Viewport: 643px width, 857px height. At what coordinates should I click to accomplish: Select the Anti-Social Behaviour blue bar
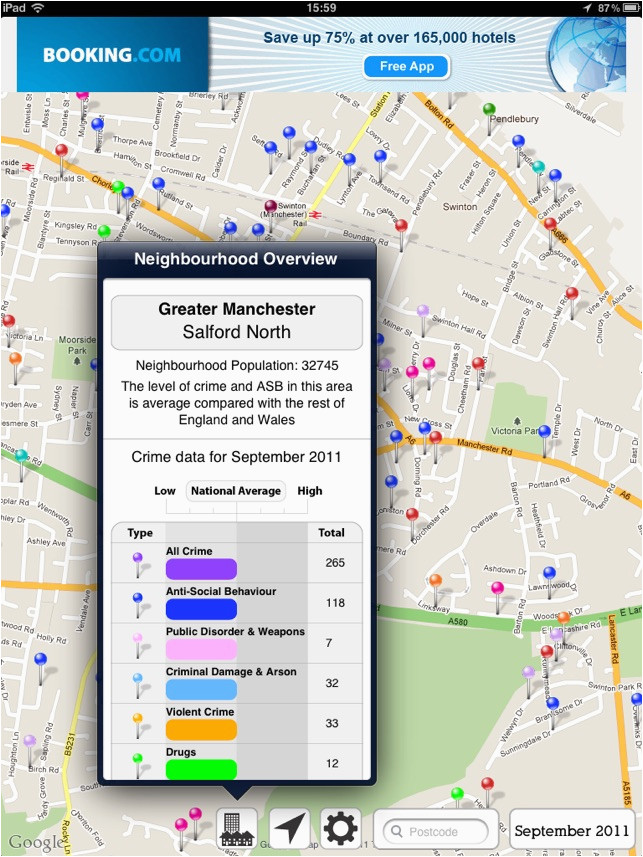[x=201, y=609]
